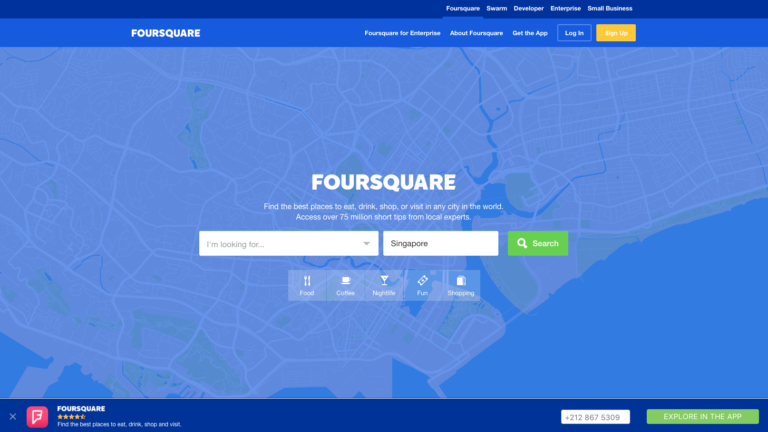Click Explore in the App button
The image size is (768, 432).
pos(702,416)
